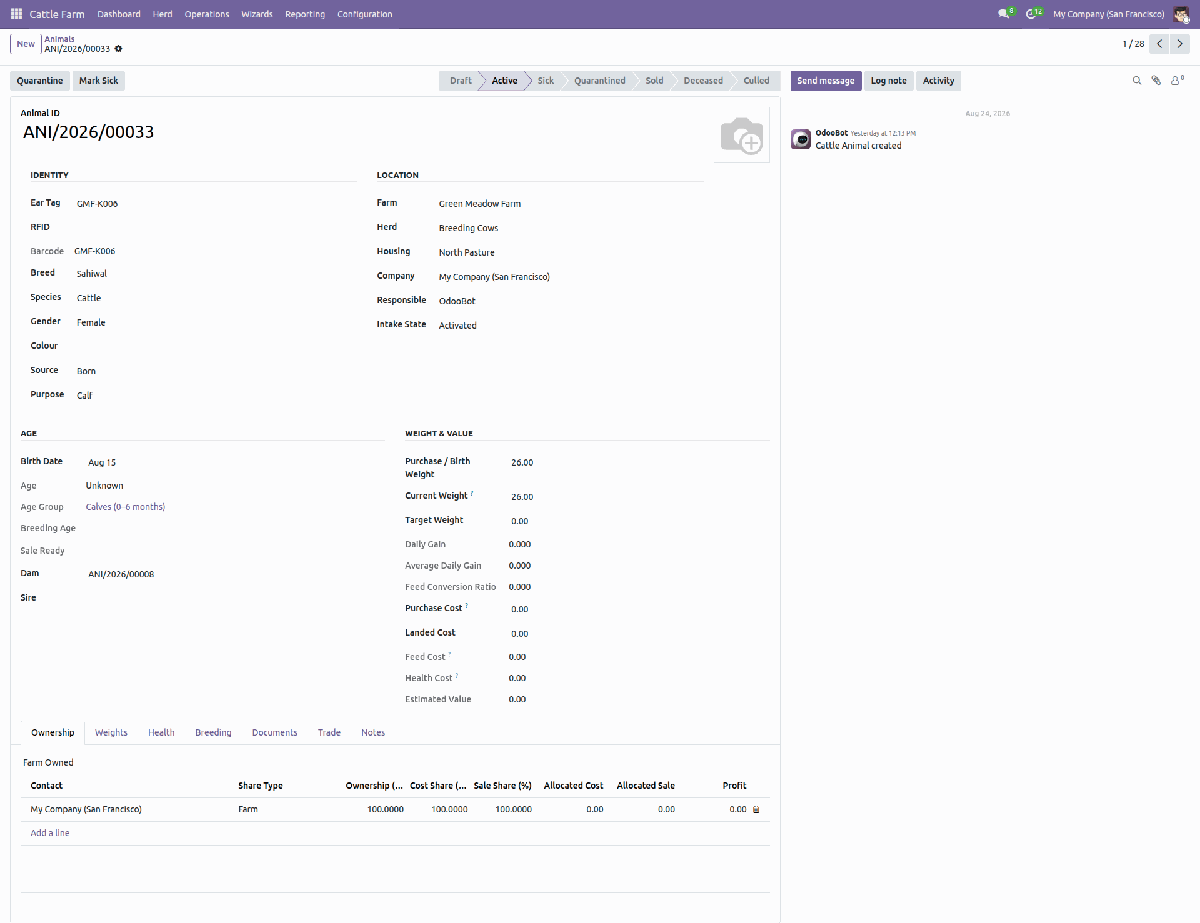1200x923 pixels.
Task: Create a New animal record
Action: pos(25,44)
